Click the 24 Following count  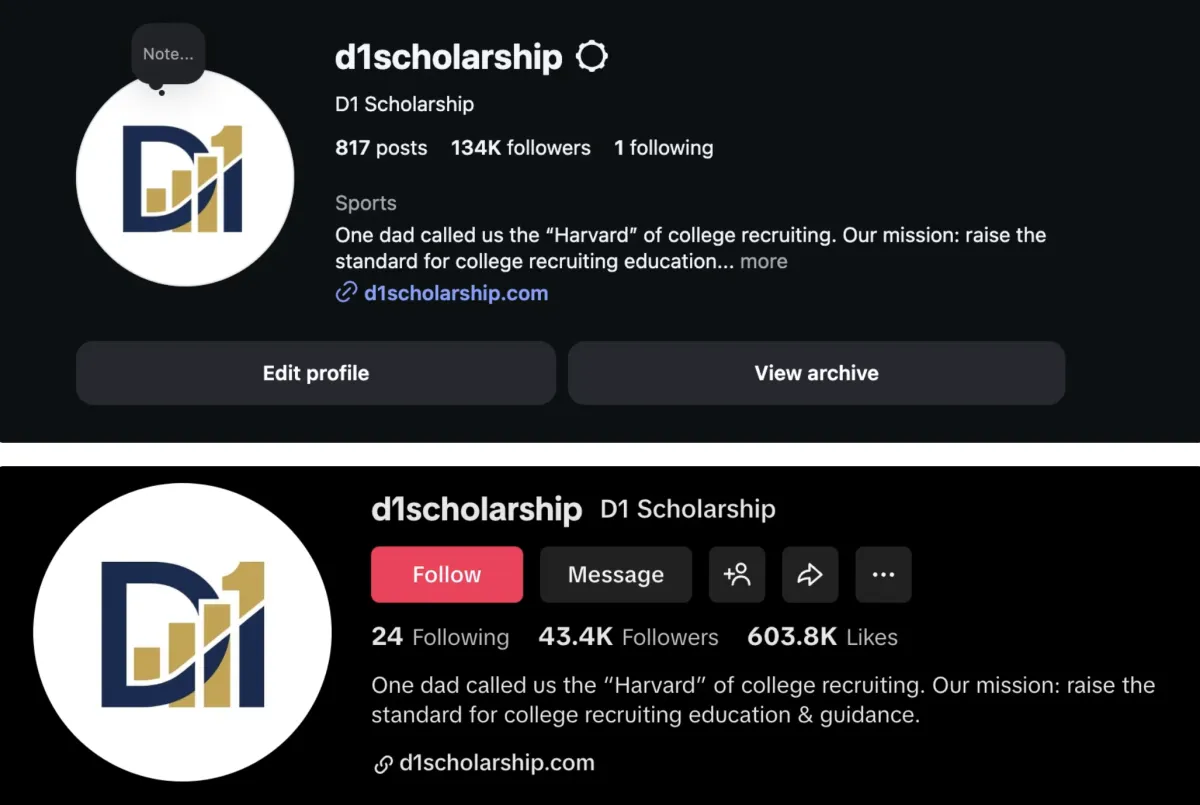(440, 637)
